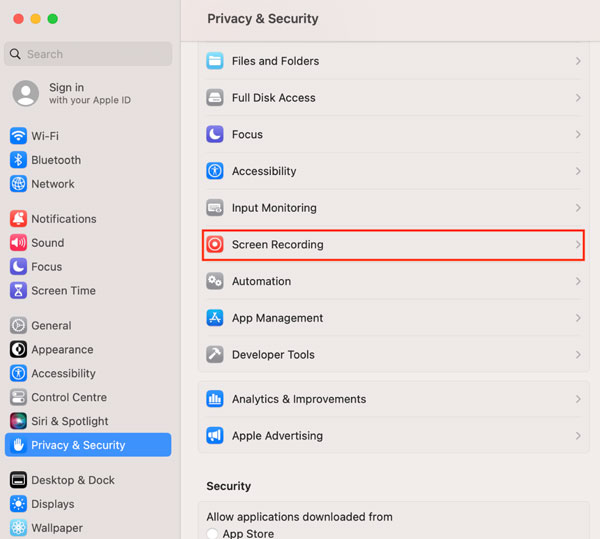Click the Sound speaker icon
The height and width of the screenshot is (539, 600).
(18, 243)
